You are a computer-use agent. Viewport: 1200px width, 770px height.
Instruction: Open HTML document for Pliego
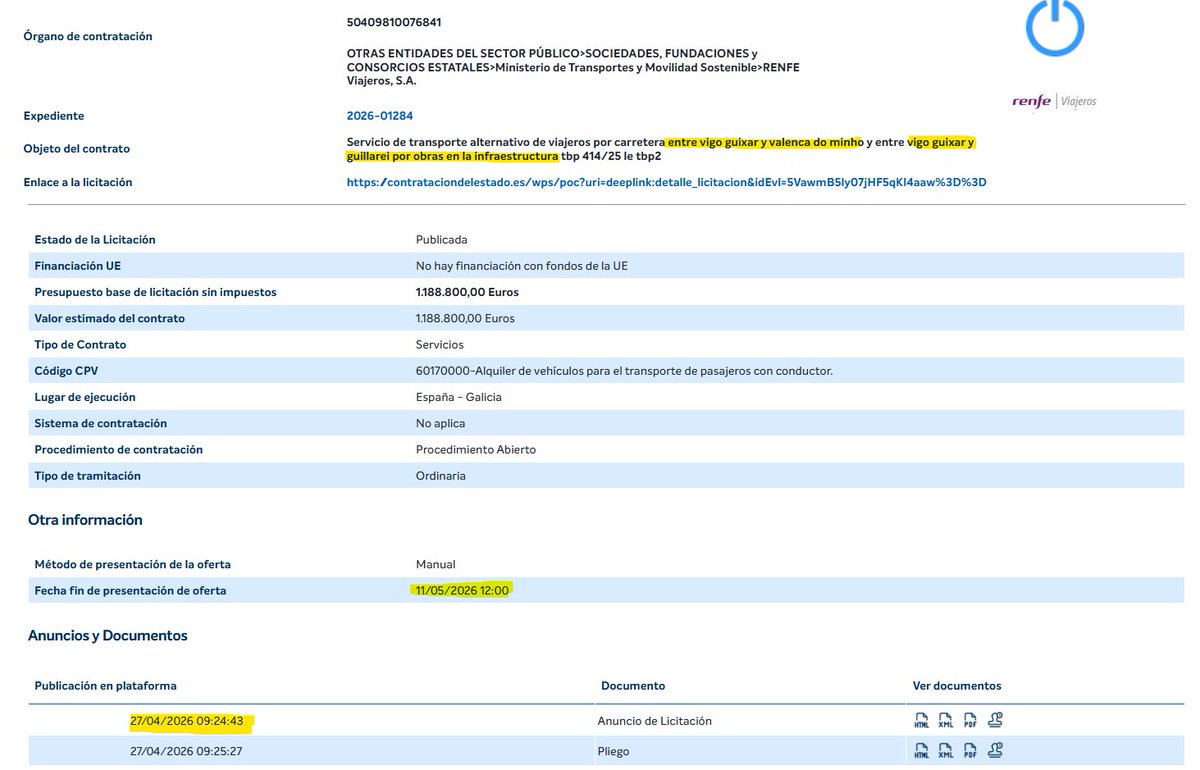922,751
